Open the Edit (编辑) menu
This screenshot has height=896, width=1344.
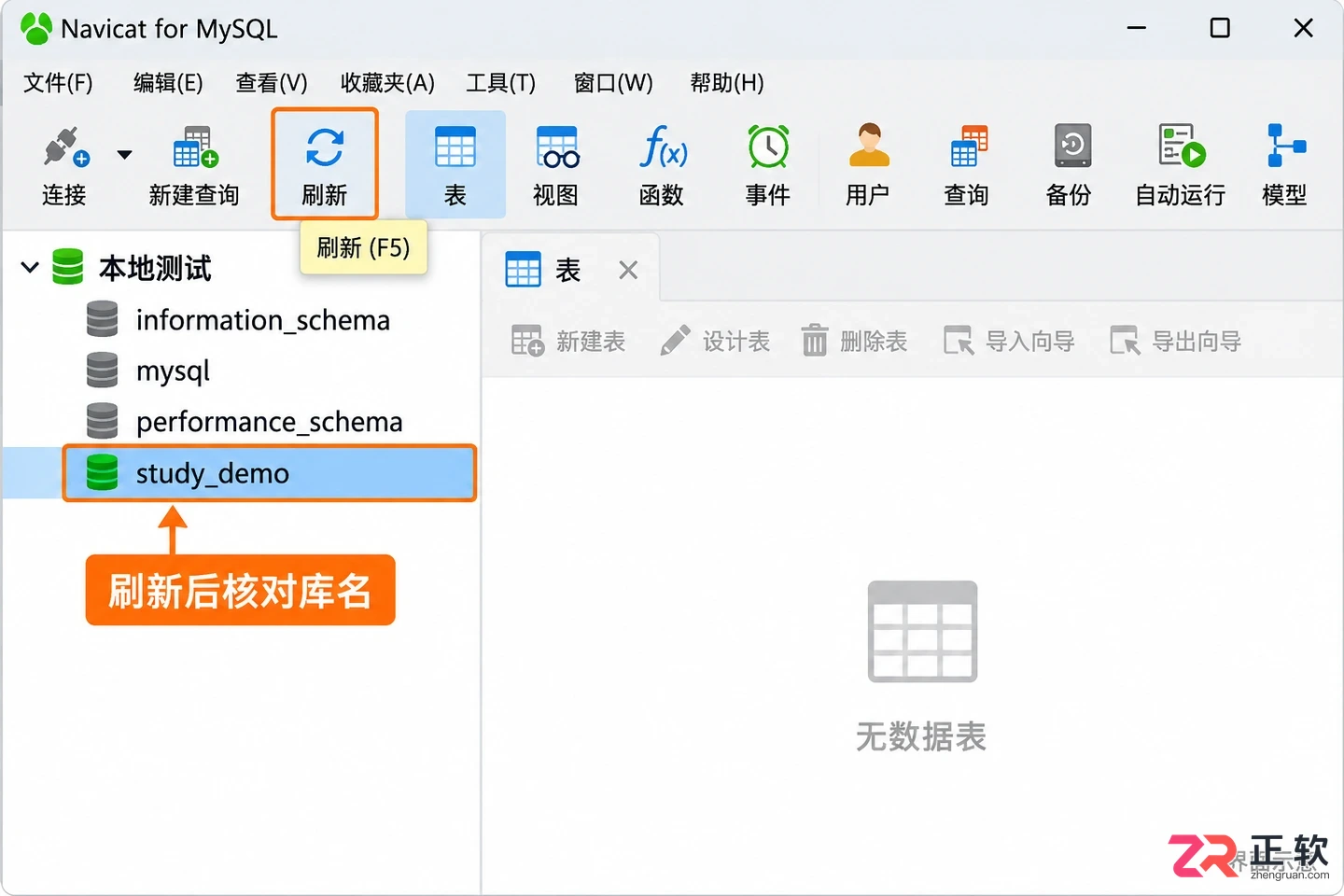click(168, 83)
